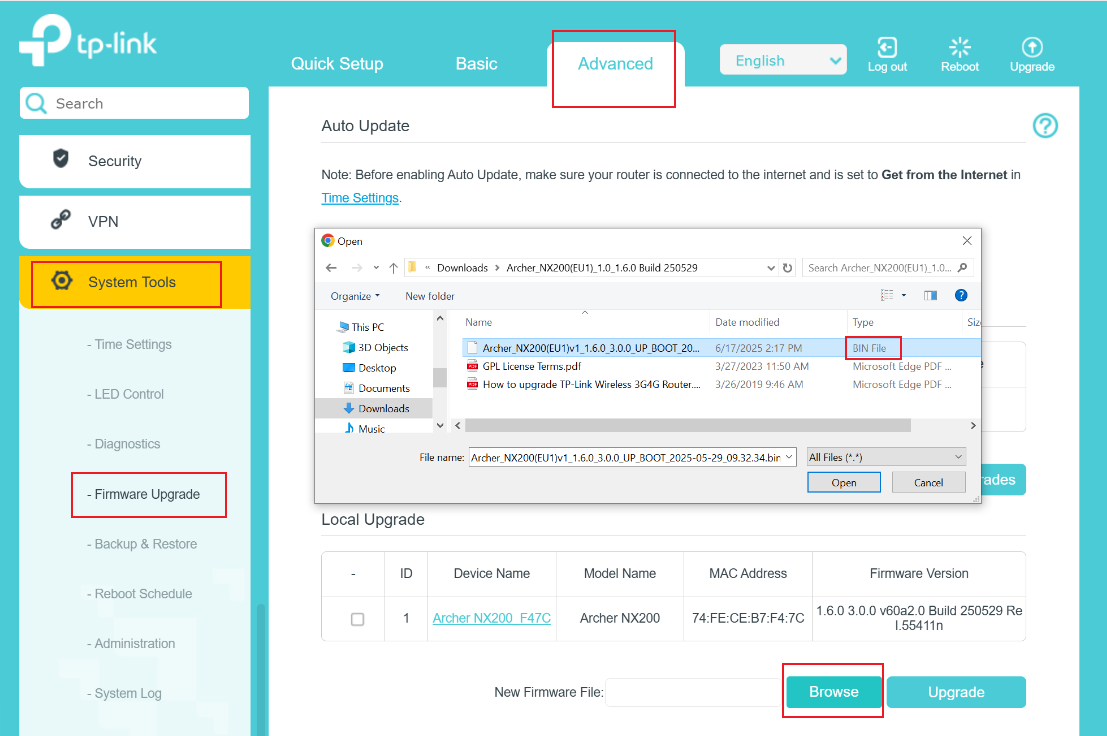Open the Time Settings link
Image resolution: width=1107 pixels, height=736 pixels.
pyautogui.click(x=360, y=197)
